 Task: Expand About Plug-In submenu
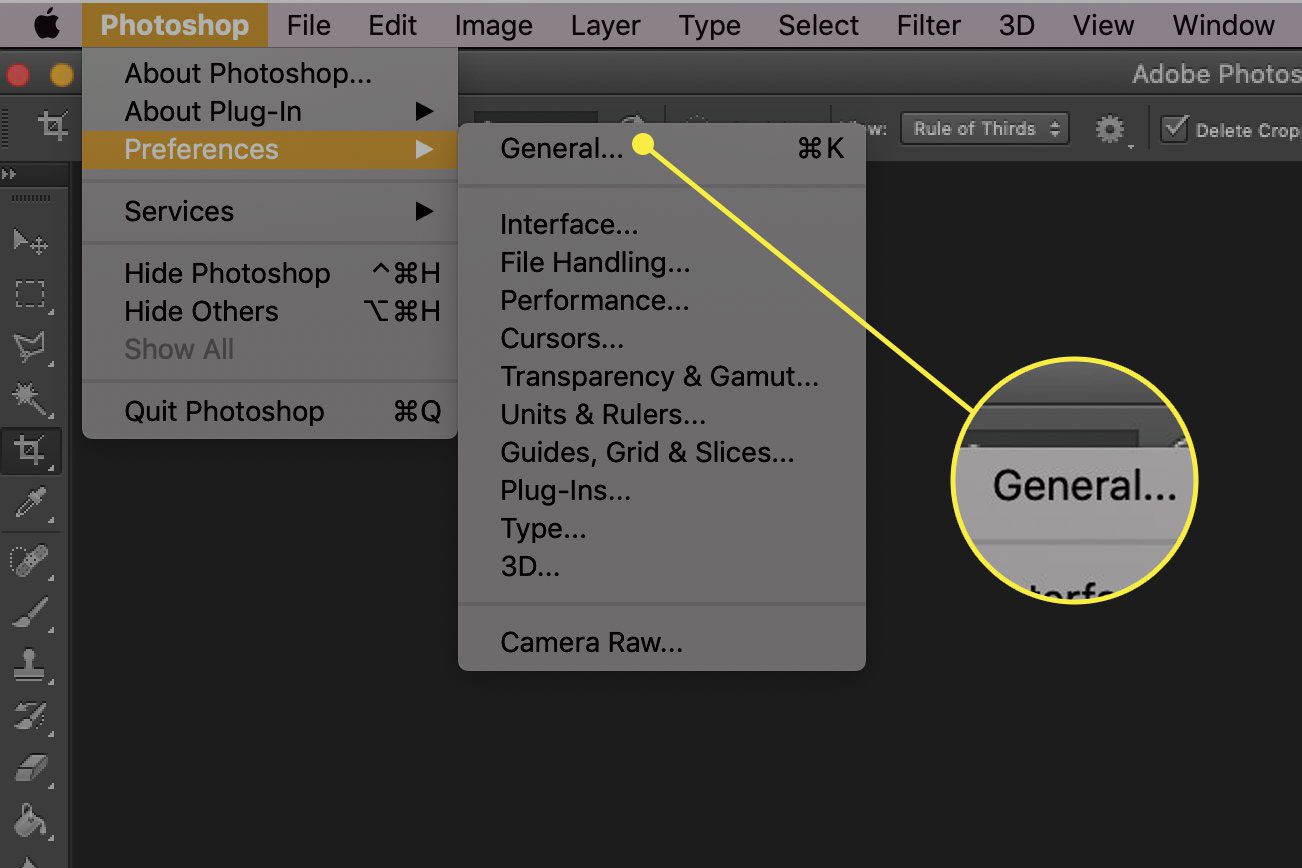(x=269, y=111)
